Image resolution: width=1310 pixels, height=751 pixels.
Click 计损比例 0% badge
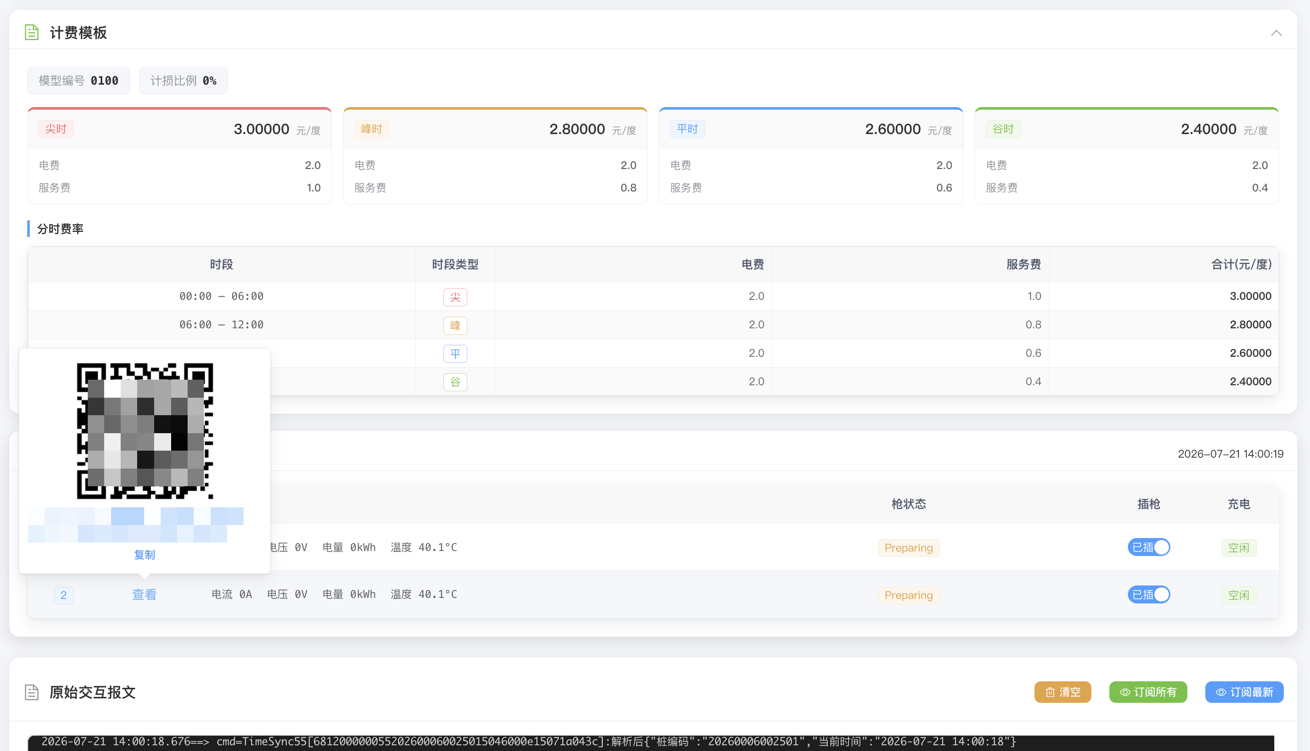tap(184, 81)
